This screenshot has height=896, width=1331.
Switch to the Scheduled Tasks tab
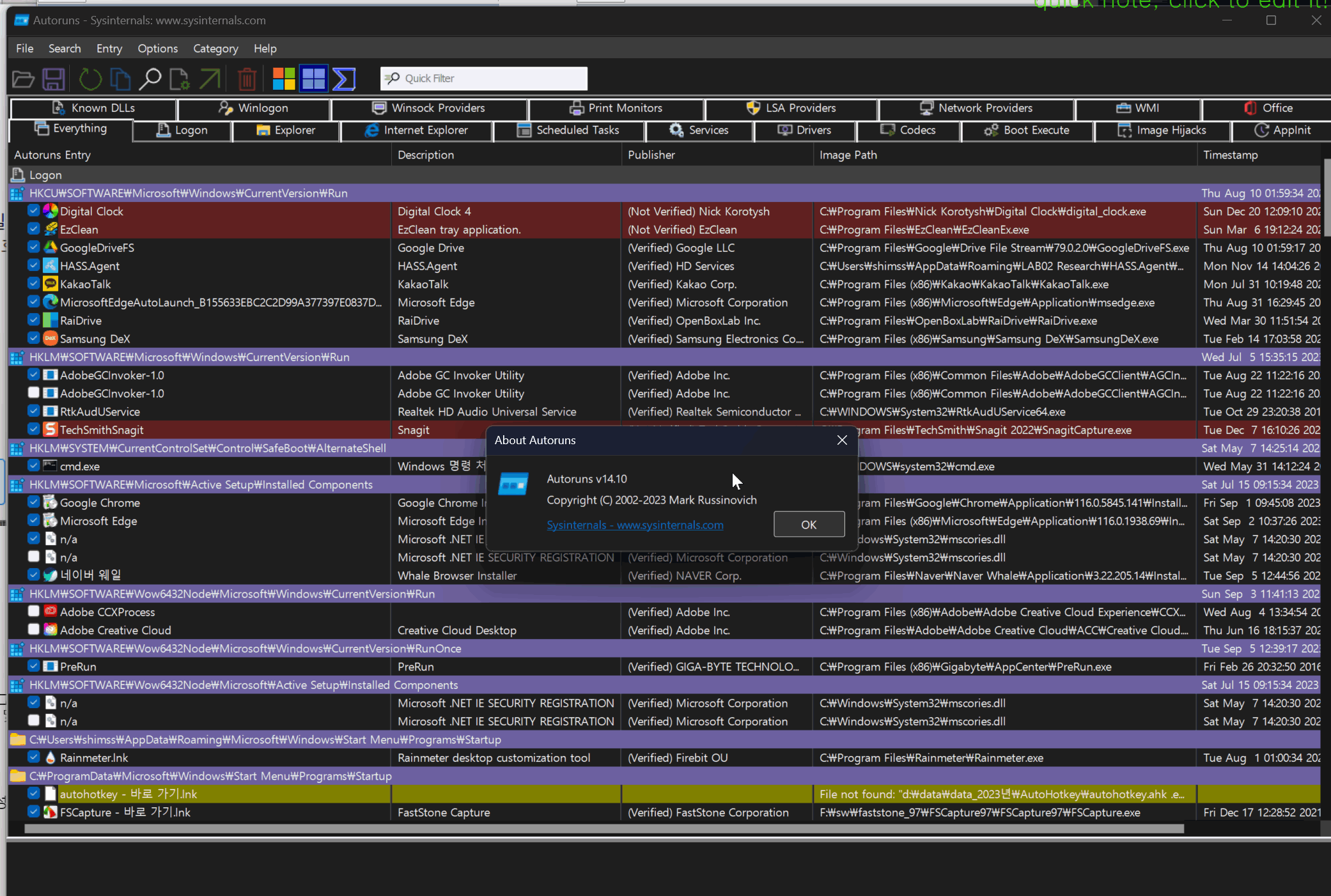[568, 130]
